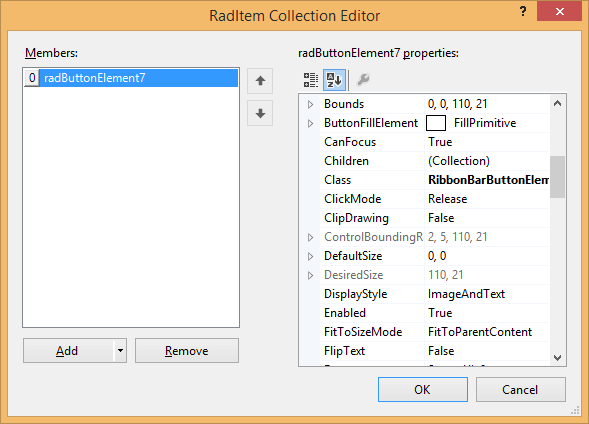The width and height of the screenshot is (589, 424).
Task: Select radButtonElement7 in Members list
Action: (131, 78)
